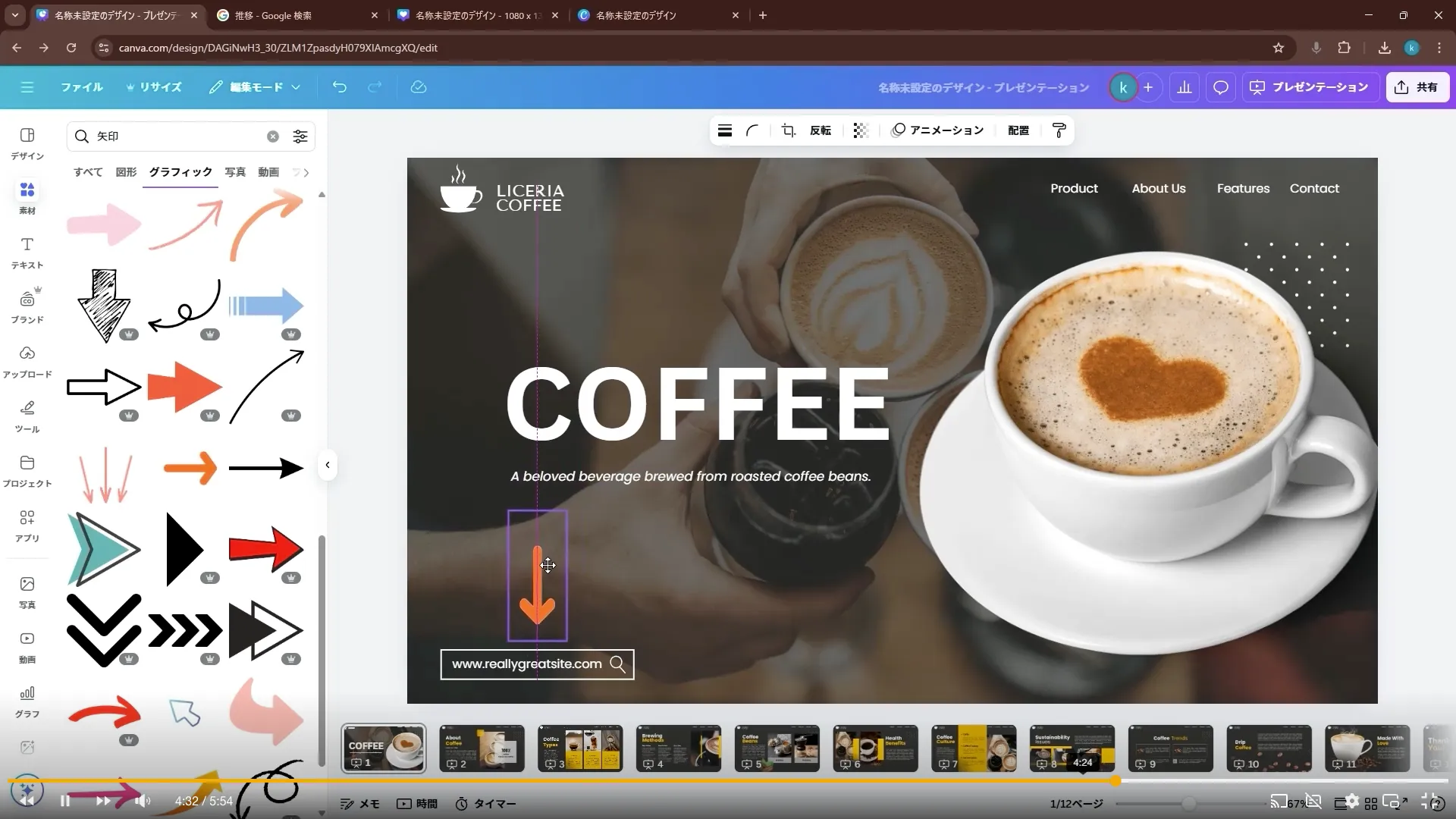Open the Elements (素材) sidebar panel
This screenshot has width=1456, height=819.
tap(27, 197)
